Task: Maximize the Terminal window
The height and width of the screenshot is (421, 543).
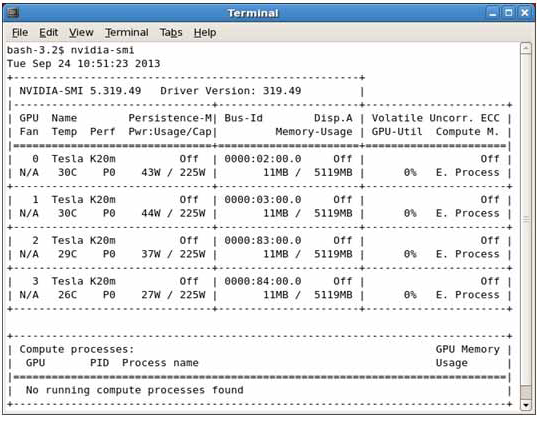Action: 508,13
